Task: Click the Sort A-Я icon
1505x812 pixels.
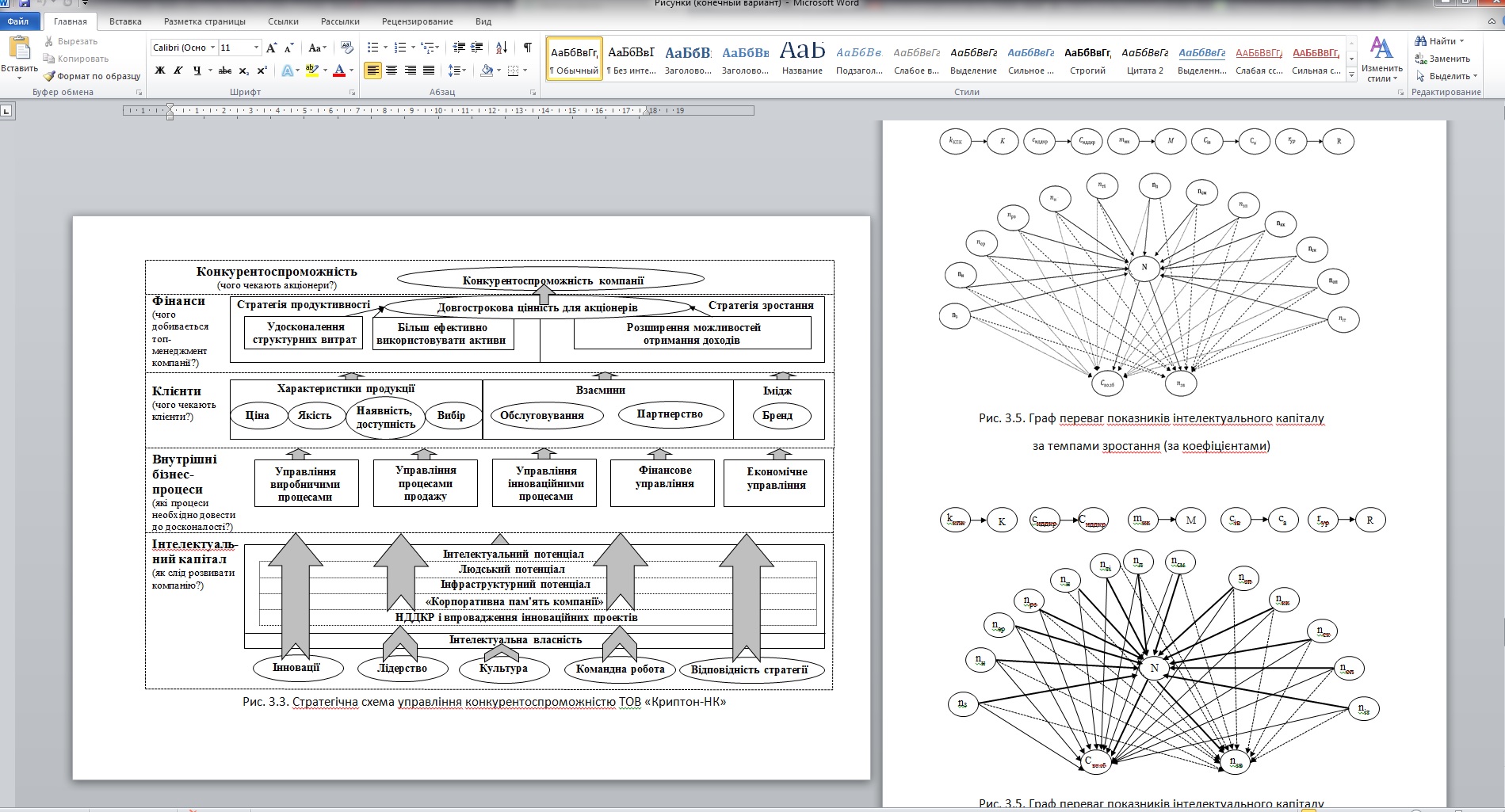Action: [x=502, y=48]
